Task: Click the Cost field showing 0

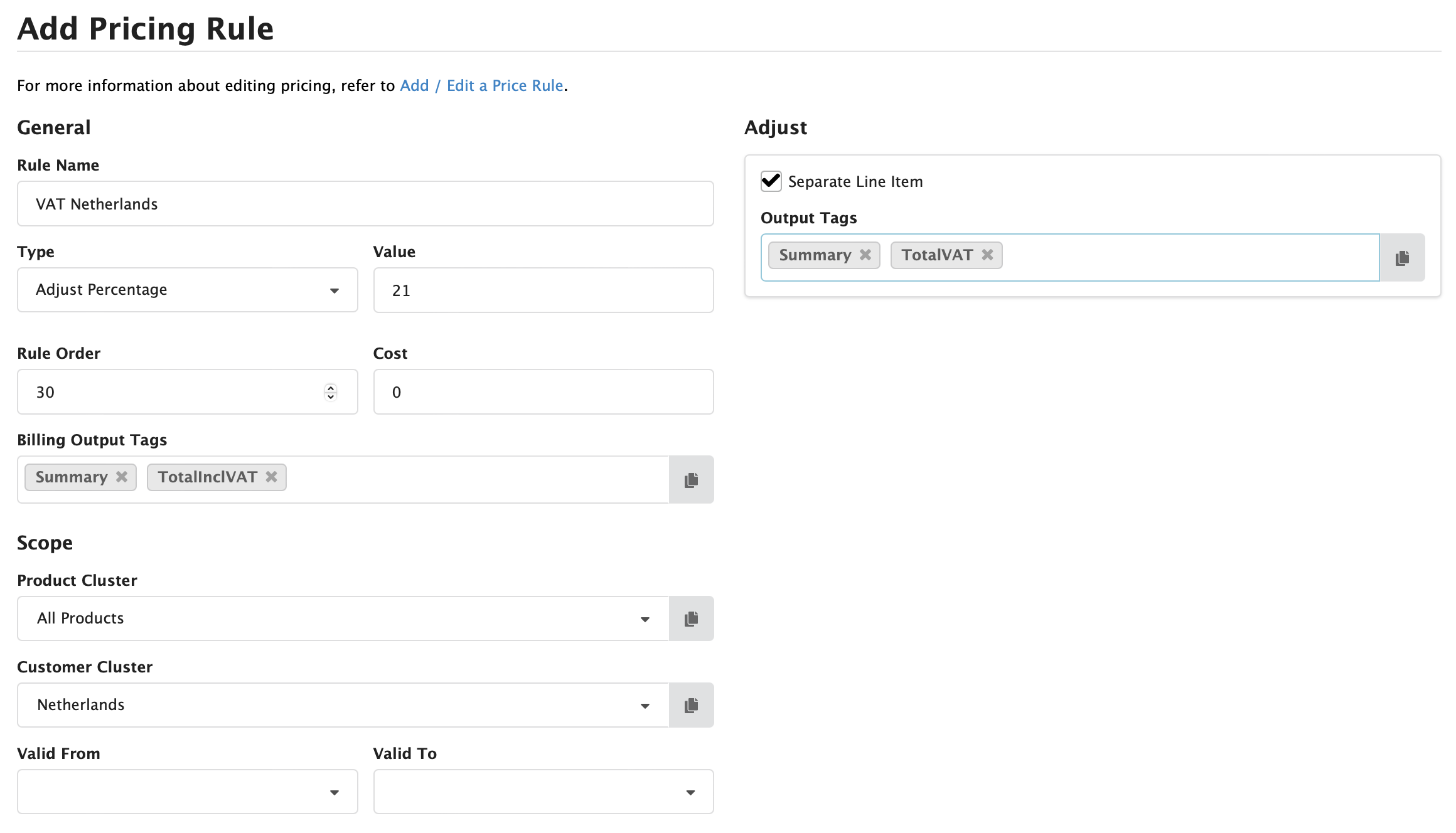Action: click(542, 391)
